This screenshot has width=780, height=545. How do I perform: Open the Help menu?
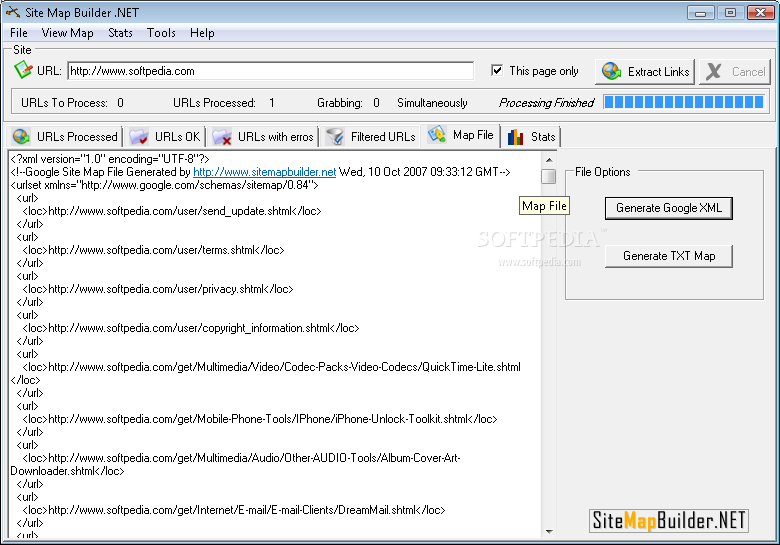[x=202, y=33]
